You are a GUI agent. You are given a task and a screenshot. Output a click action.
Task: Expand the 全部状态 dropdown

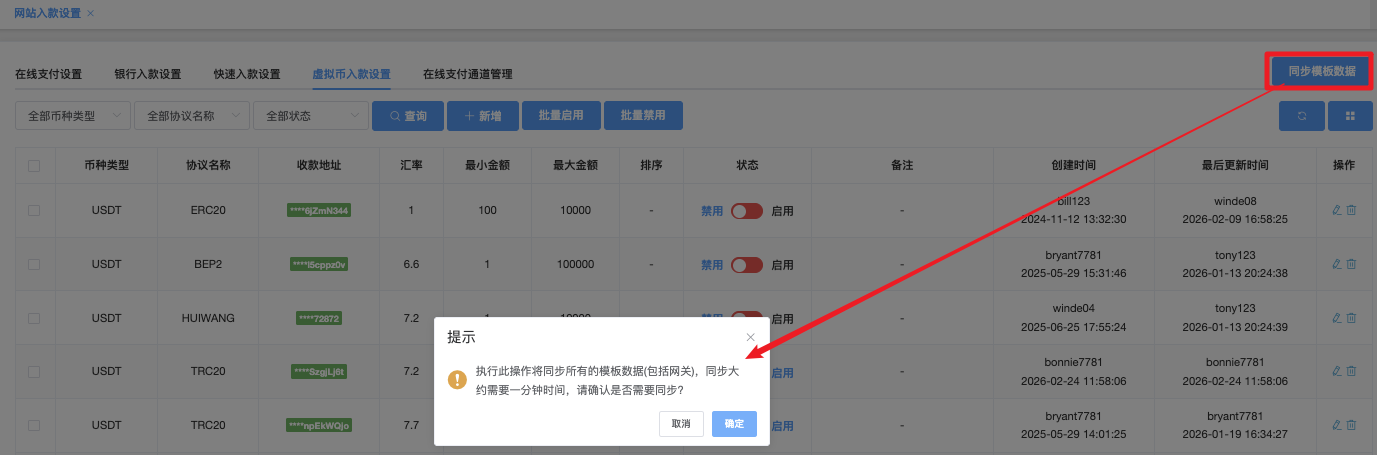310,116
